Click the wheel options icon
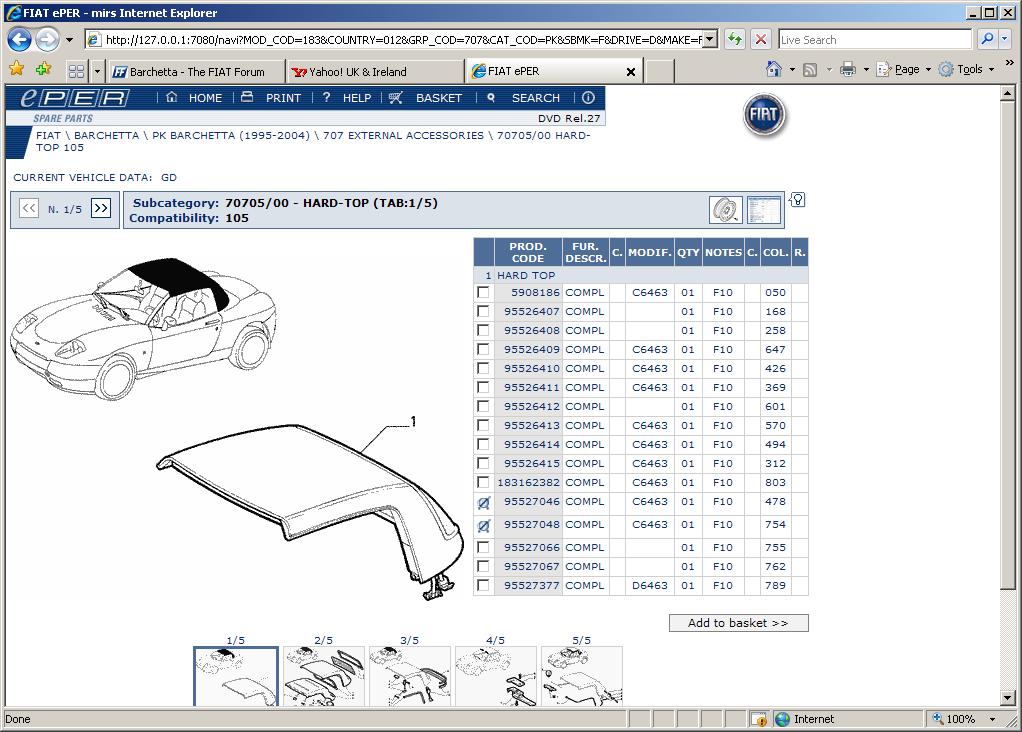 725,210
